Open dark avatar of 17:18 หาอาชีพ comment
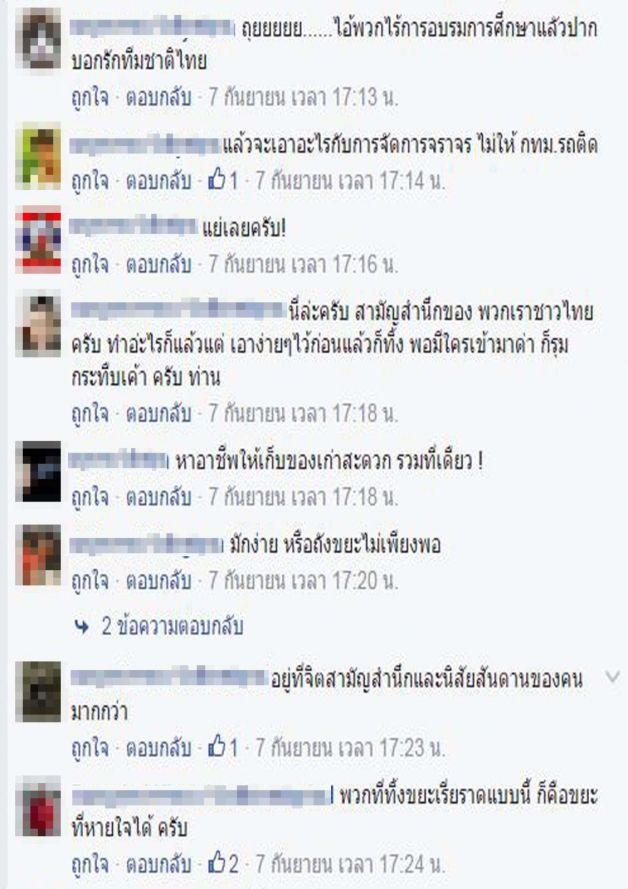Viewport: 628px width, 889px height. point(38,471)
